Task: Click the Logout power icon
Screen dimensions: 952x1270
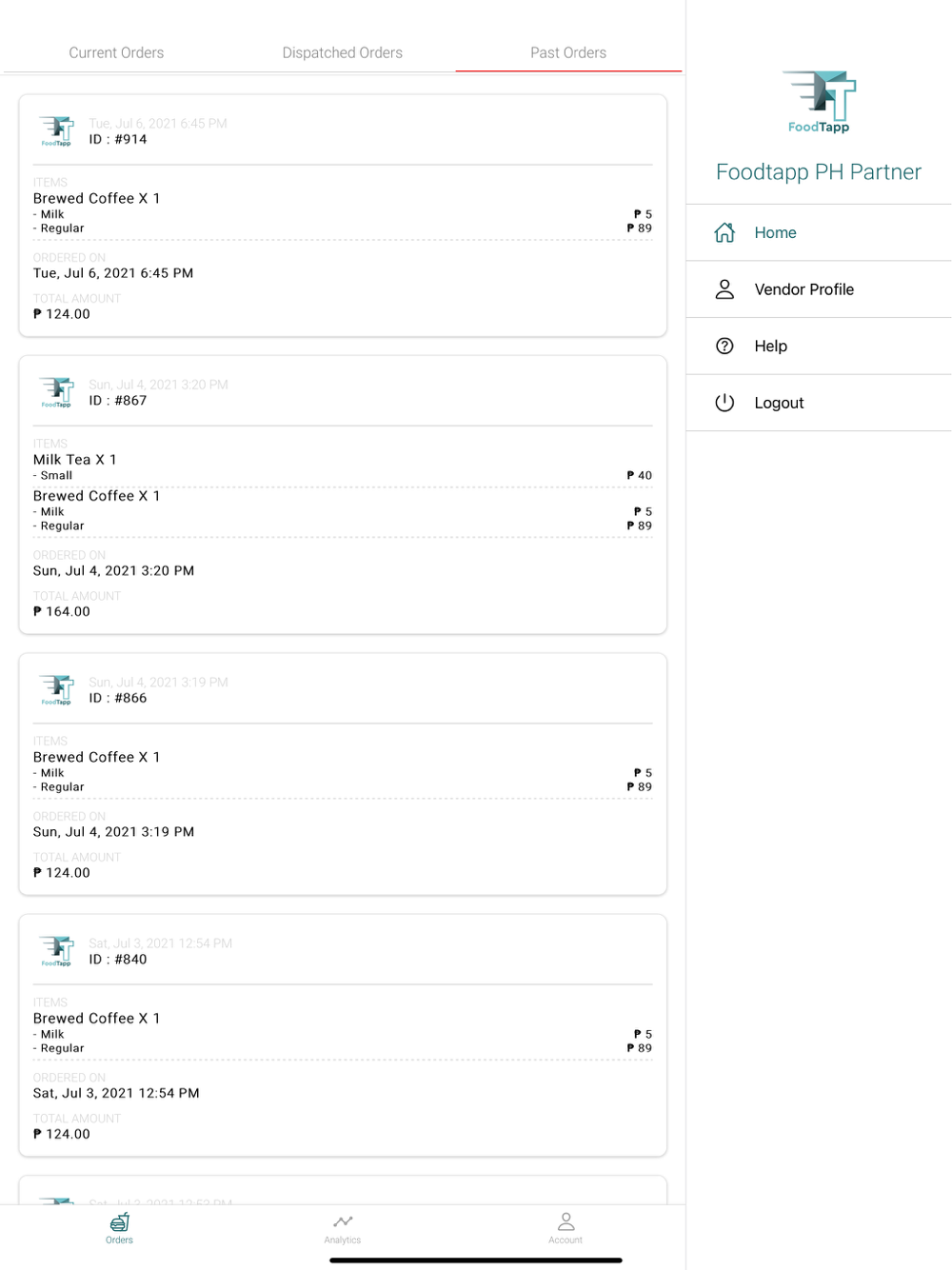Action: pyautogui.click(x=724, y=403)
